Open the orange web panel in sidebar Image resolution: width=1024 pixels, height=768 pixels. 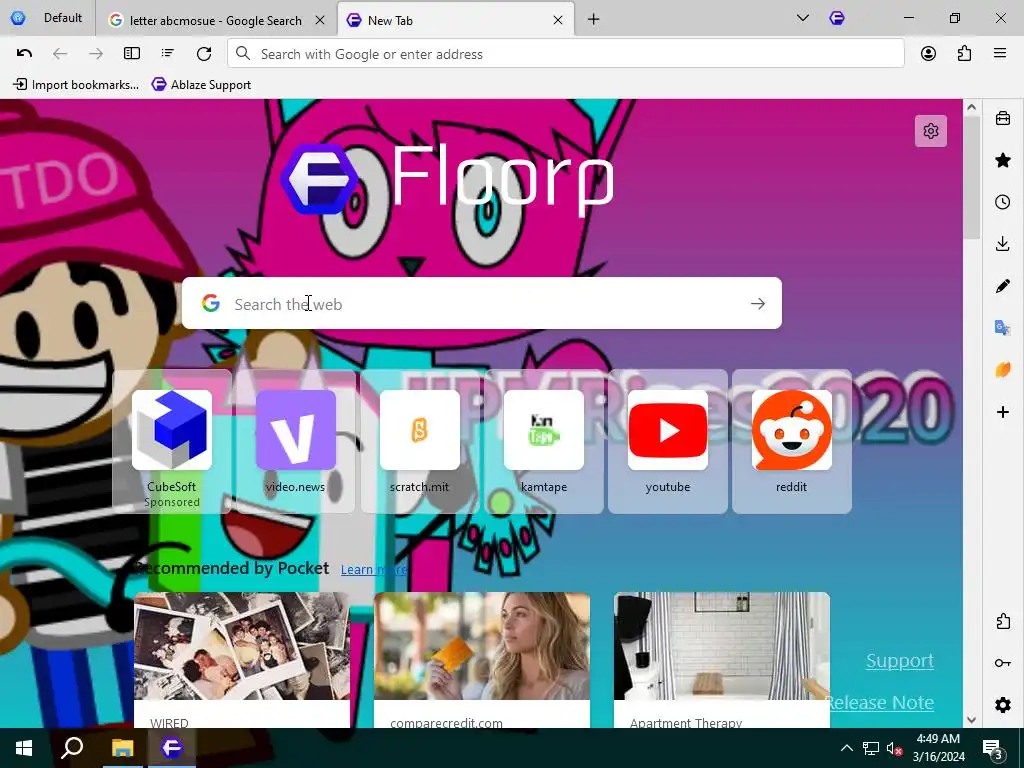1003,370
